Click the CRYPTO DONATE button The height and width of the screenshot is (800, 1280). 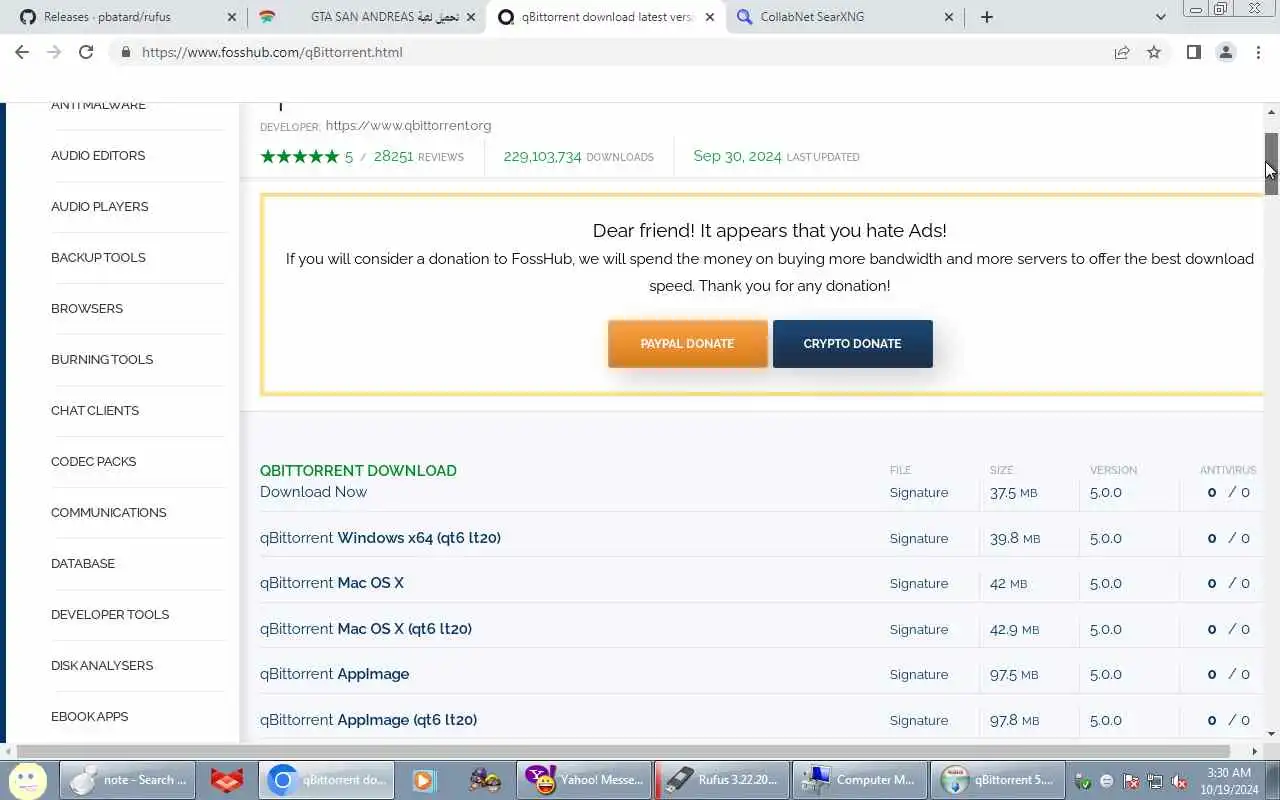click(x=852, y=344)
